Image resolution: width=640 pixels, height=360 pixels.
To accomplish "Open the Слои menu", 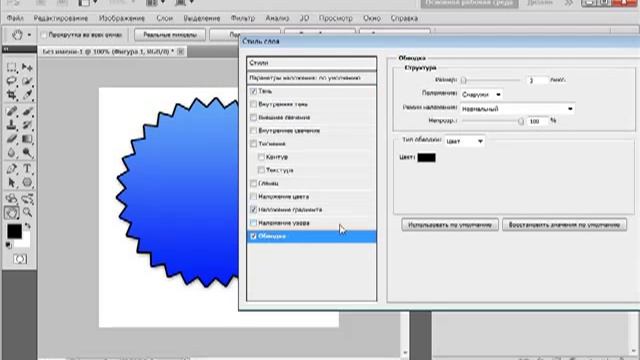I will coord(164,18).
